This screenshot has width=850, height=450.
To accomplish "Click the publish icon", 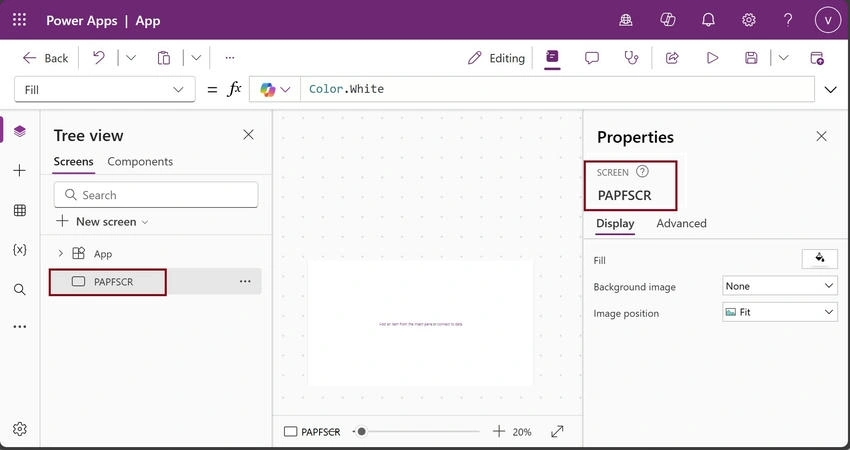I will (x=817, y=58).
